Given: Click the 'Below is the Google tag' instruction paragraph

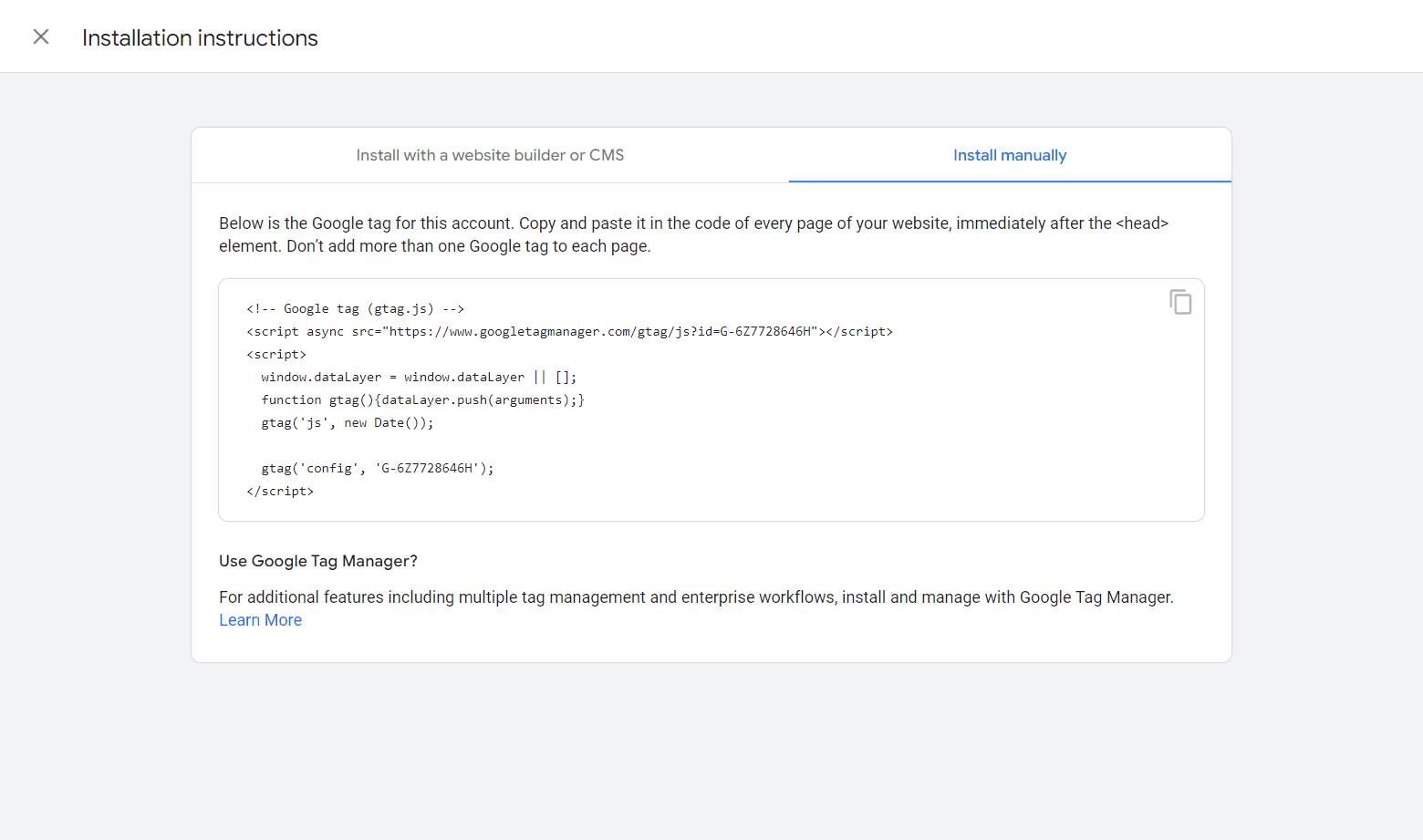Looking at the screenshot, I should click(x=693, y=234).
